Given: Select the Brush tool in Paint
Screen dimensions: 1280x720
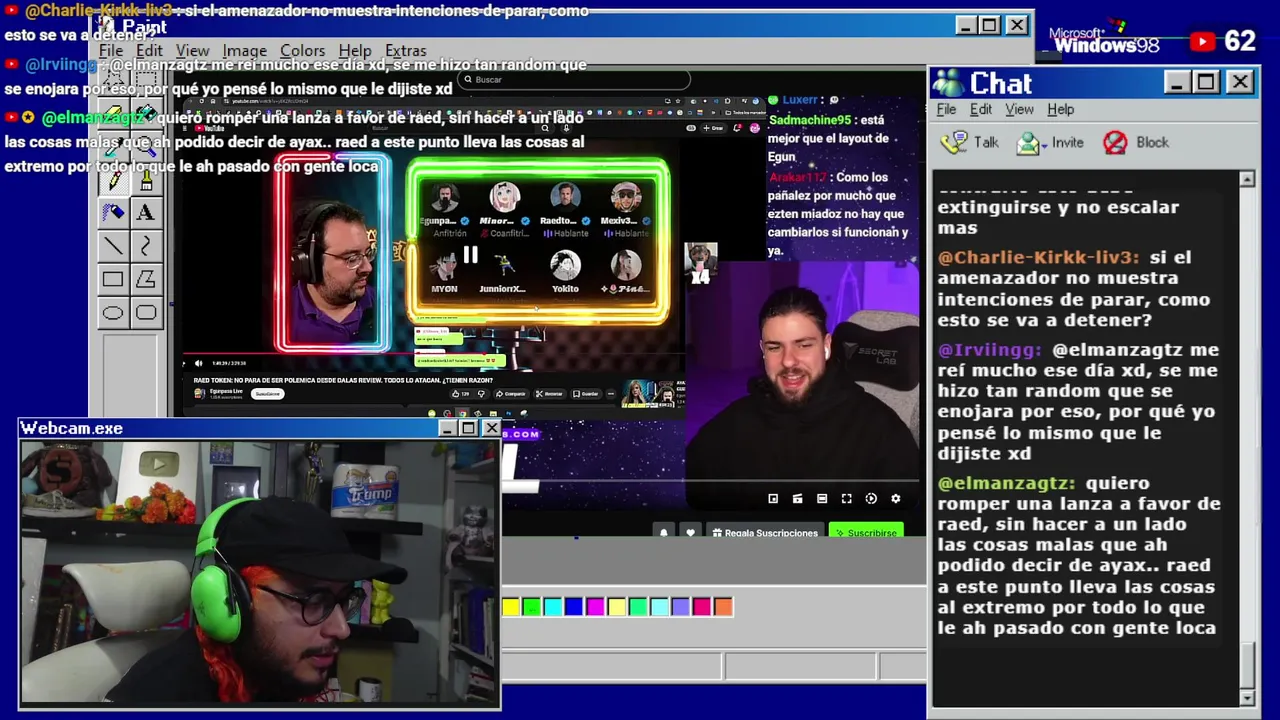Looking at the screenshot, I should pyautogui.click(x=146, y=179).
